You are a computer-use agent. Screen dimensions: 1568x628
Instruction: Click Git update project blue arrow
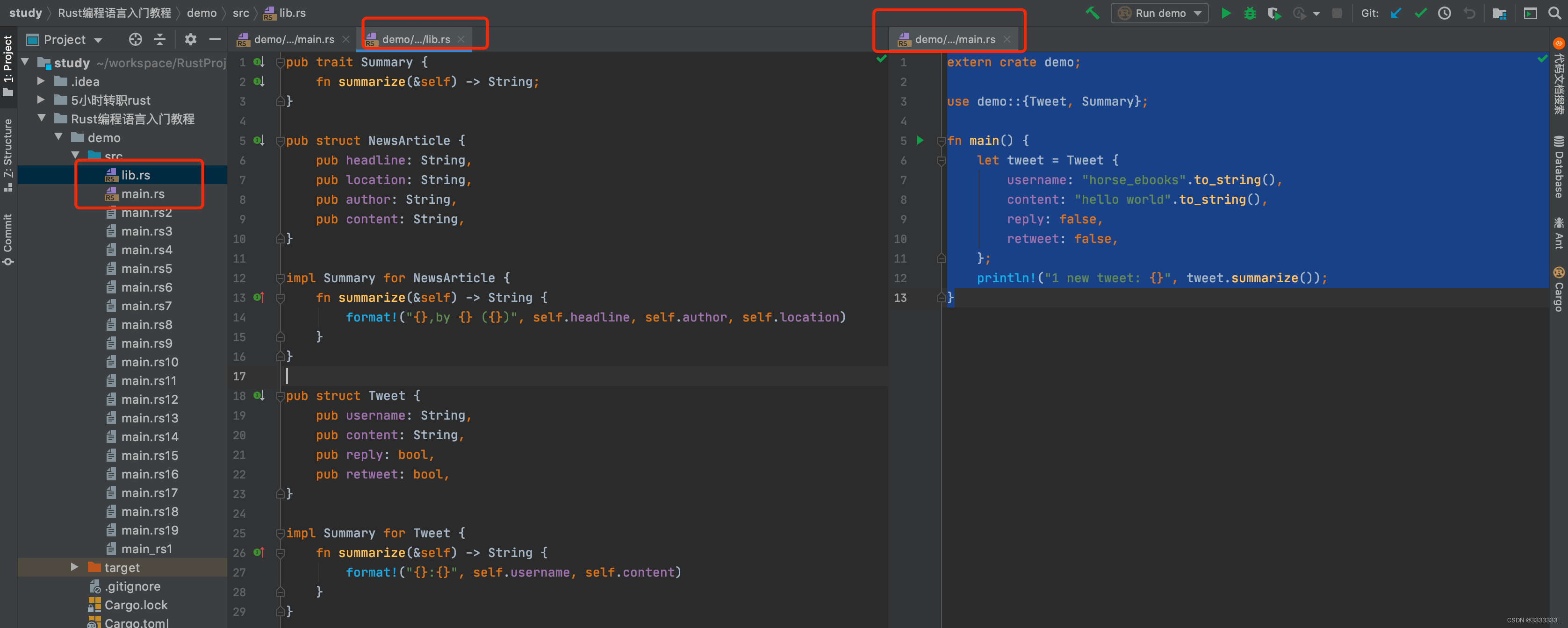(x=1396, y=13)
